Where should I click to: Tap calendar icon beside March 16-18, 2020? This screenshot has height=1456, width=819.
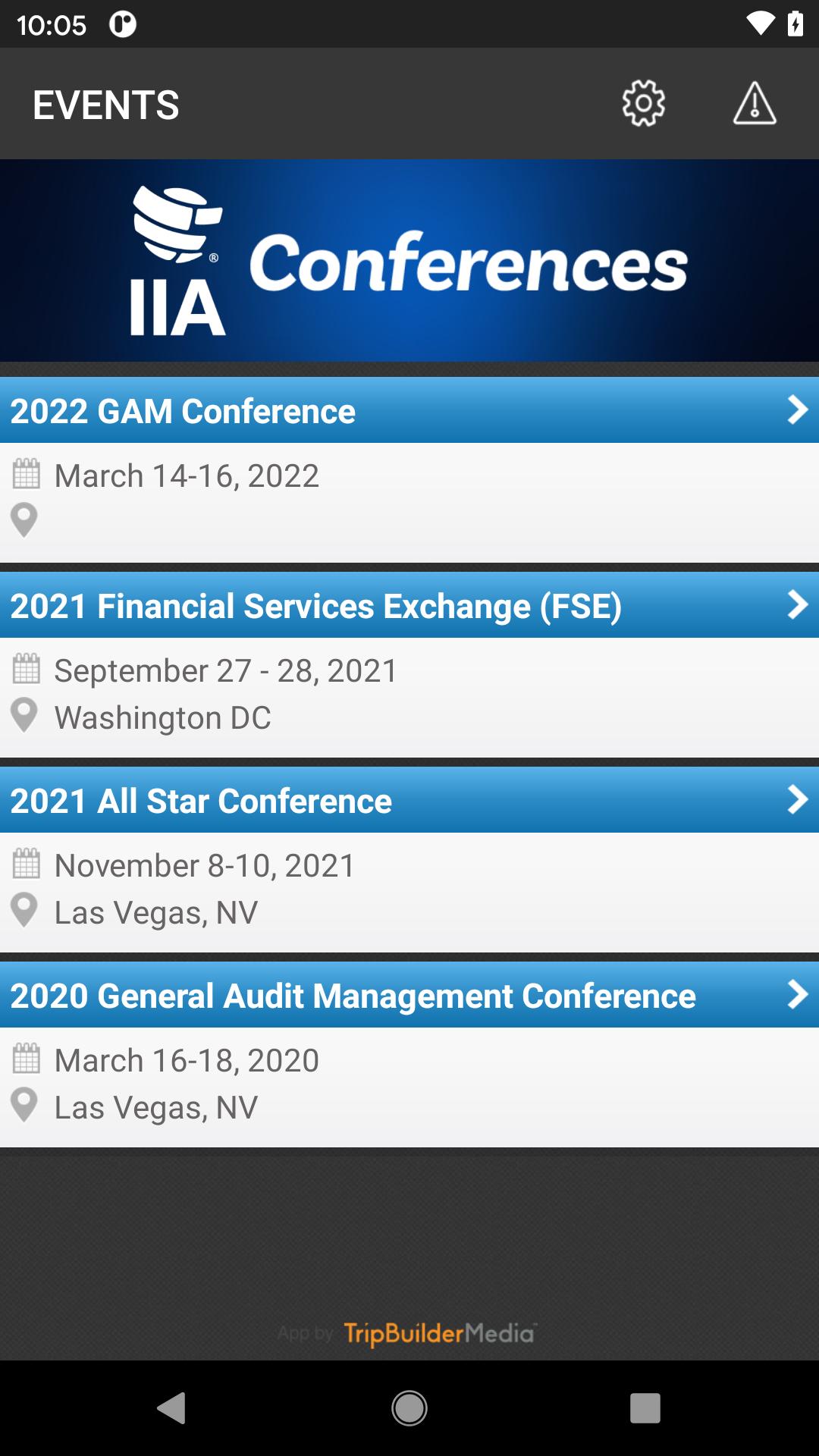pyautogui.click(x=27, y=1059)
